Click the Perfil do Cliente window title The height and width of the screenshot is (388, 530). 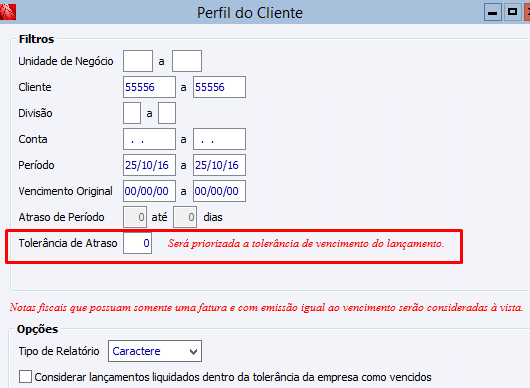click(250, 13)
